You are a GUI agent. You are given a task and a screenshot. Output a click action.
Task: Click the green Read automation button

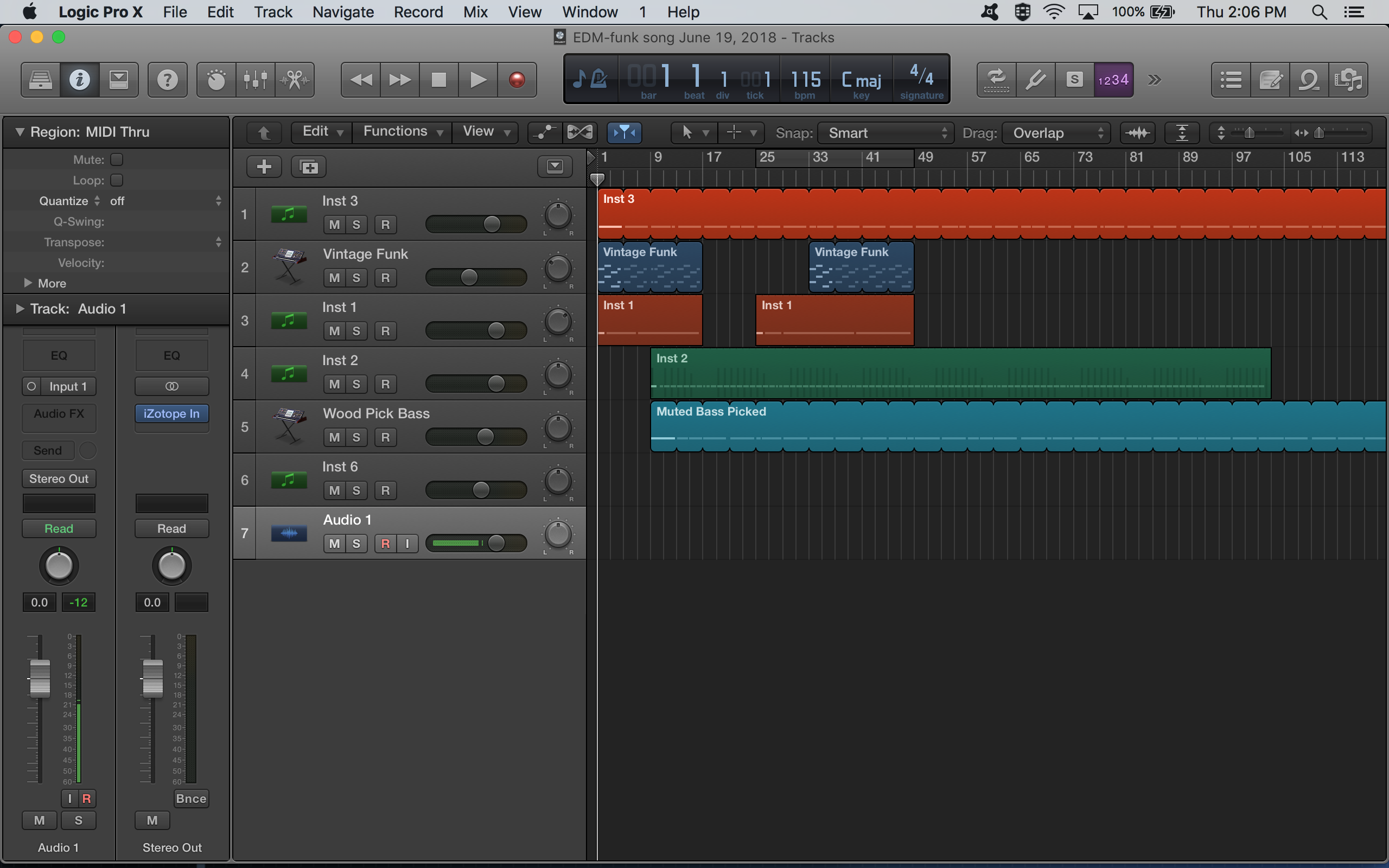coord(59,529)
